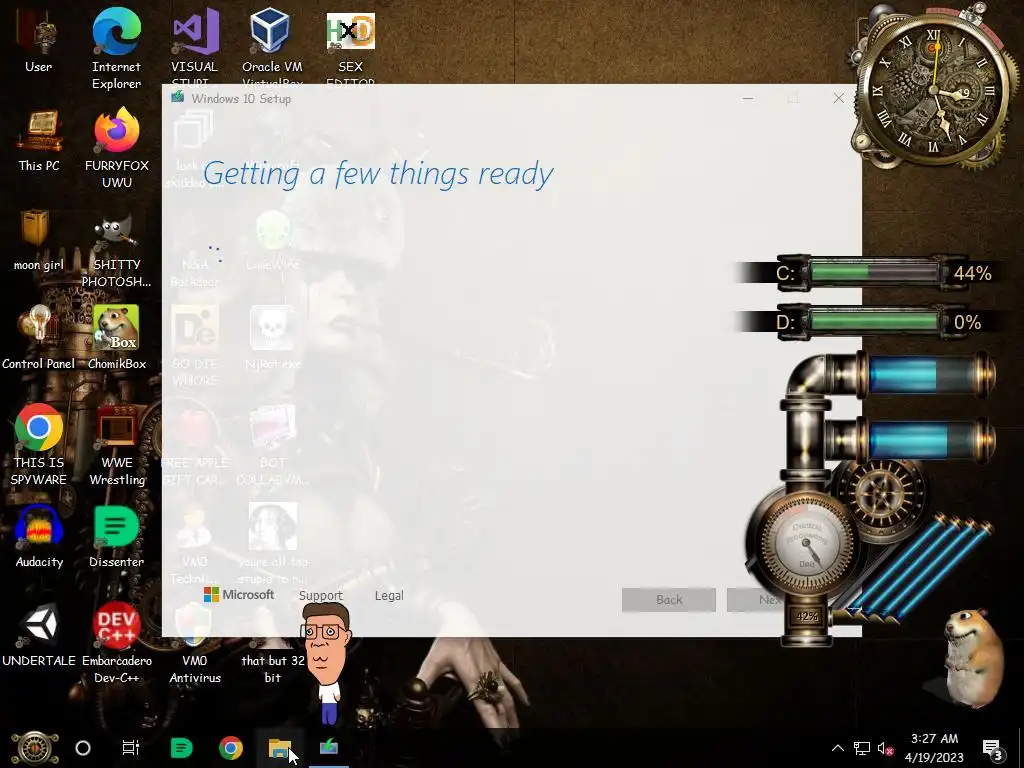The image size is (1024, 768).
Task: Open the Dissenter desktop icon
Action: [x=117, y=537]
